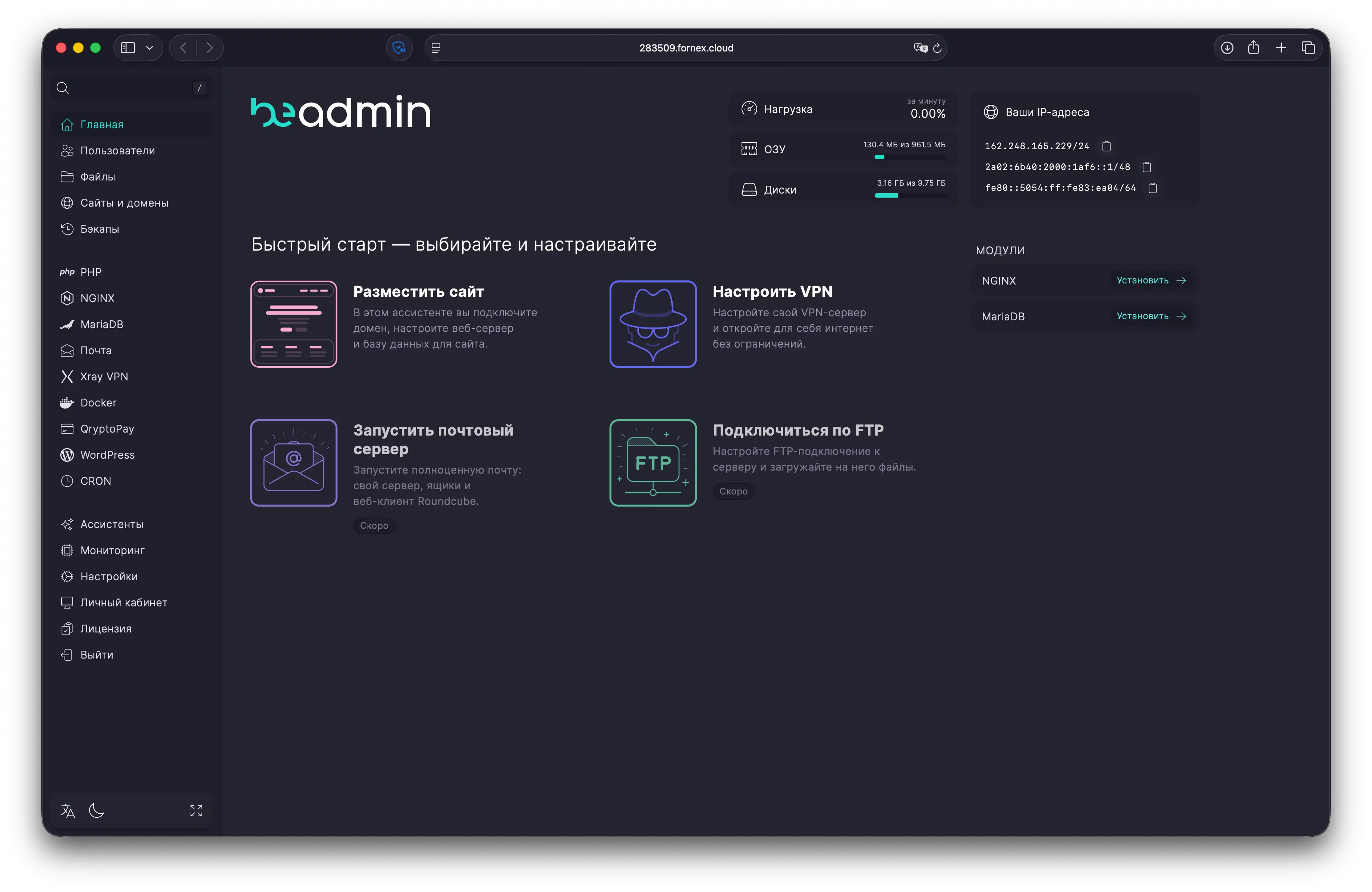Open the Docker section in the sidebar
This screenshot has width=1372, height=892.
coord(99,402)
